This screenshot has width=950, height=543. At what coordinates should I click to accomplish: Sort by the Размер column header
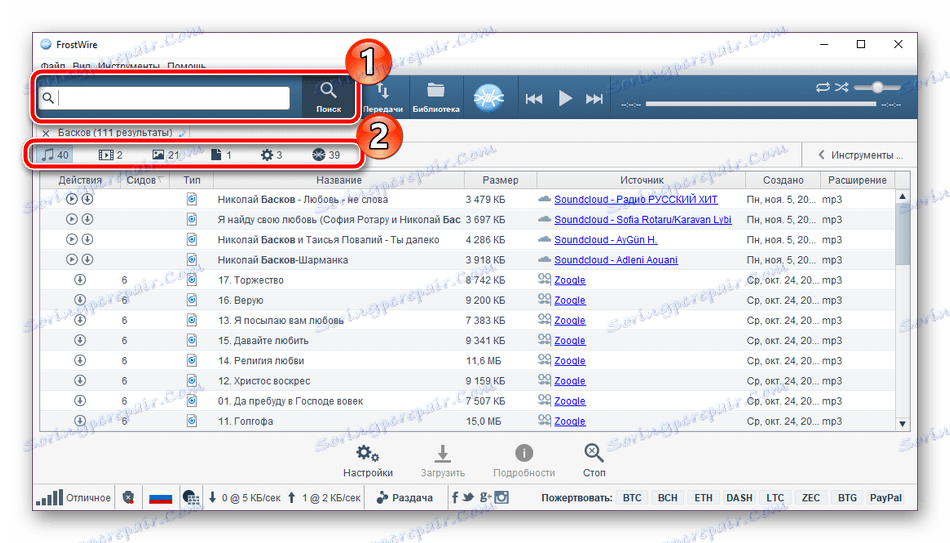(x=500, y=180)
